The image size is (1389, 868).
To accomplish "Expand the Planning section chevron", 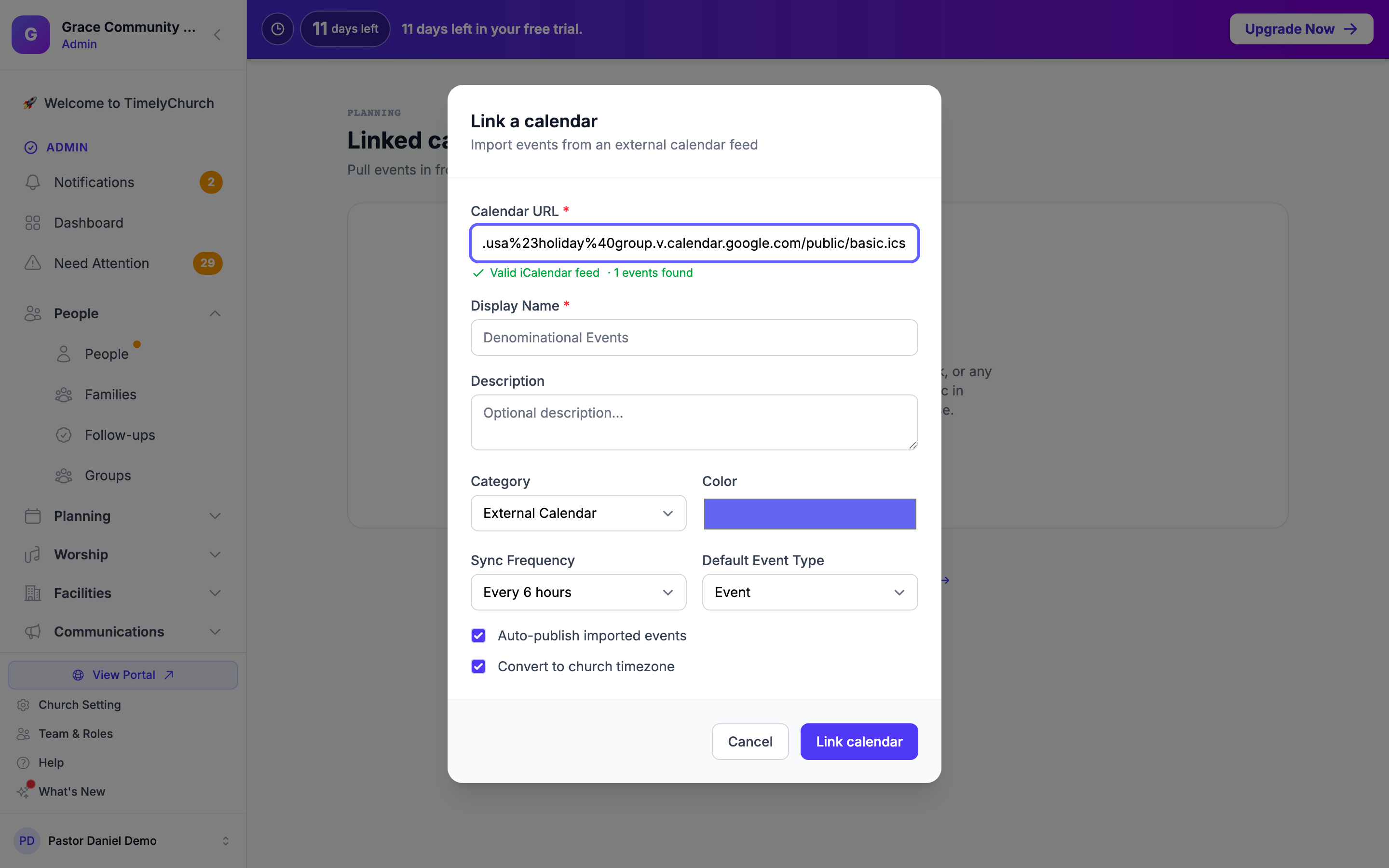I will pos(215,516).
